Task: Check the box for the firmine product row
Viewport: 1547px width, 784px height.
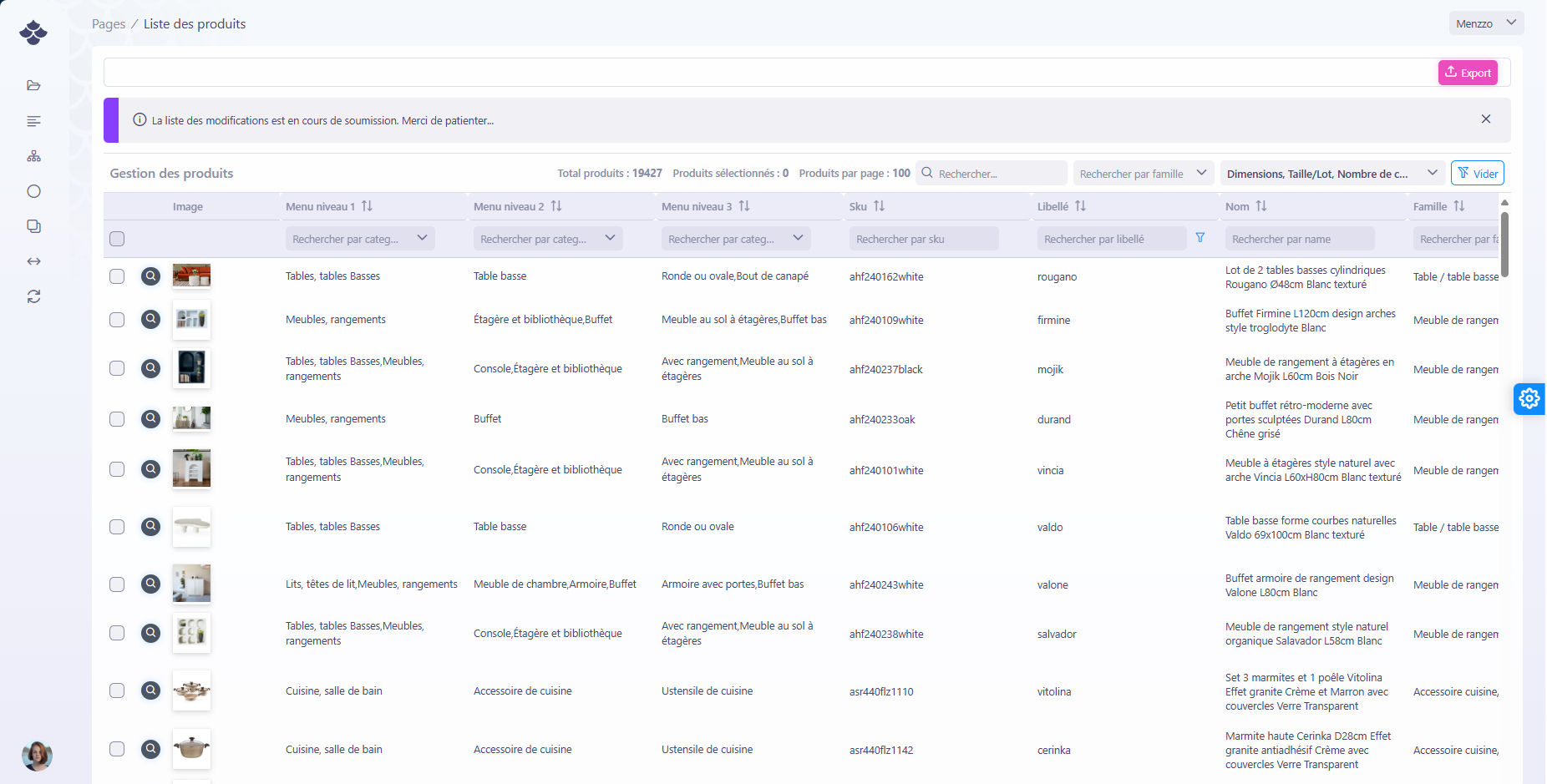Action: (x=117, y=320)
